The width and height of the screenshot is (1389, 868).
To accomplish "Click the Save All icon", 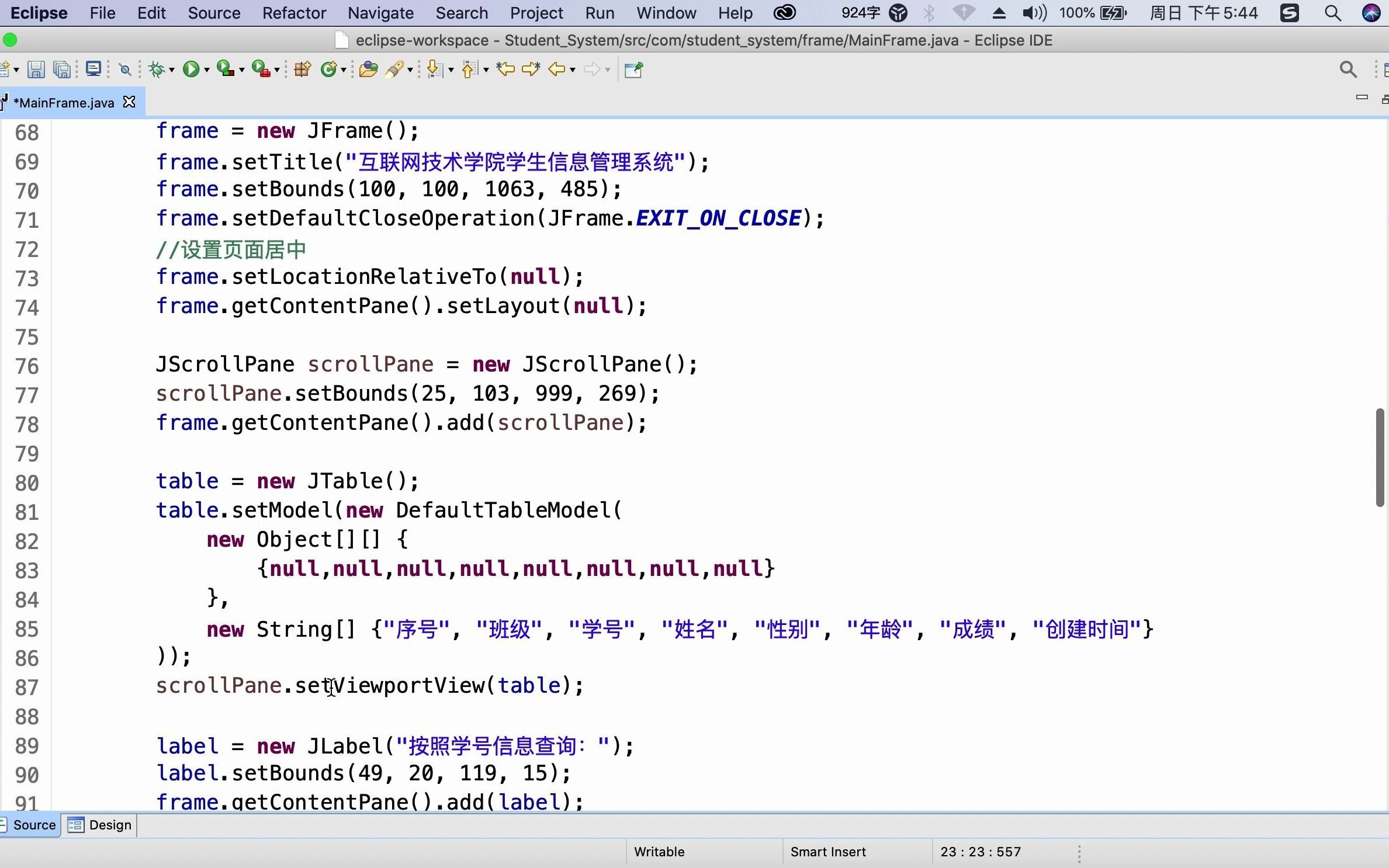I will point(62,70).
